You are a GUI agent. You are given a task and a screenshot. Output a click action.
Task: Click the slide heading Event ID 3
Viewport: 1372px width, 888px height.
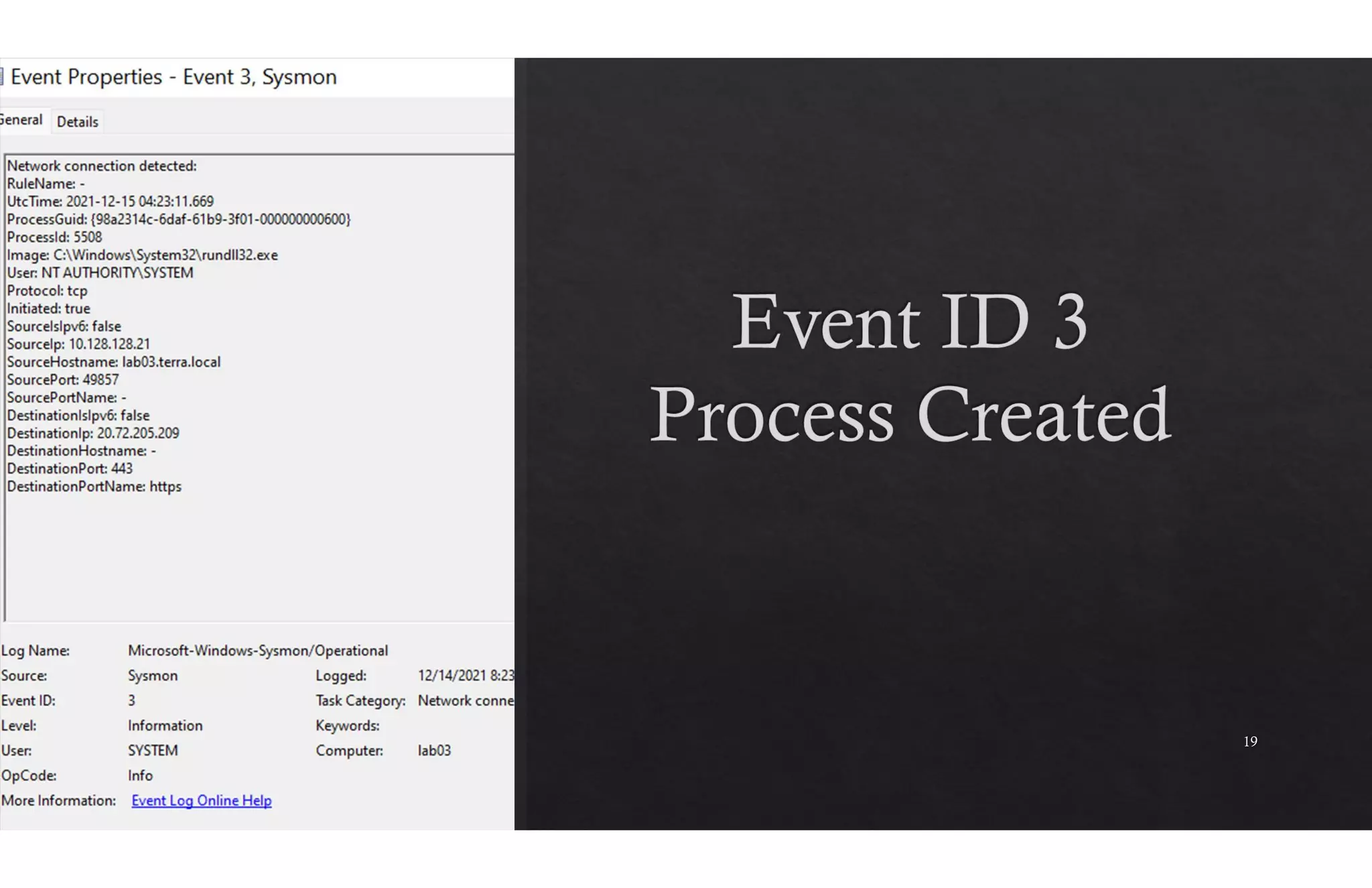point(909,322)
